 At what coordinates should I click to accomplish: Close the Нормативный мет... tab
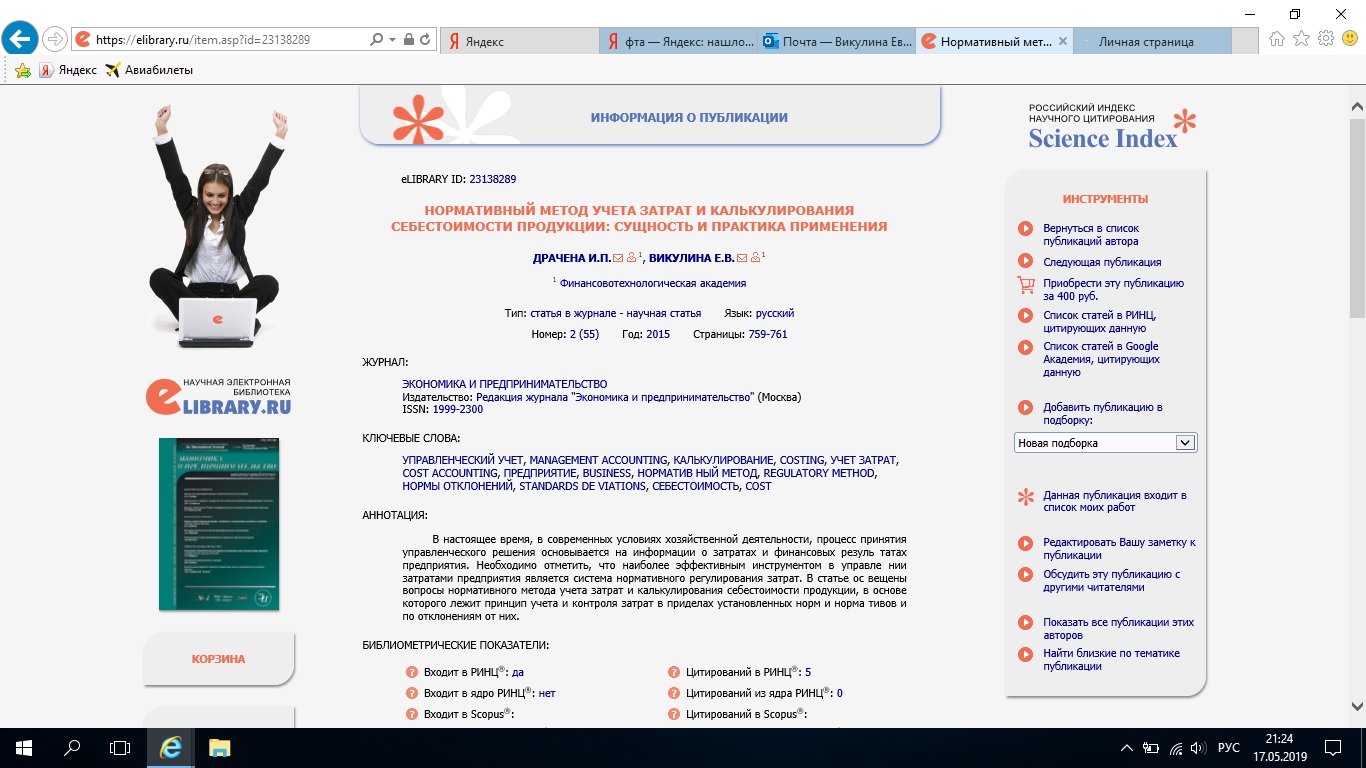click(1062, 41)
